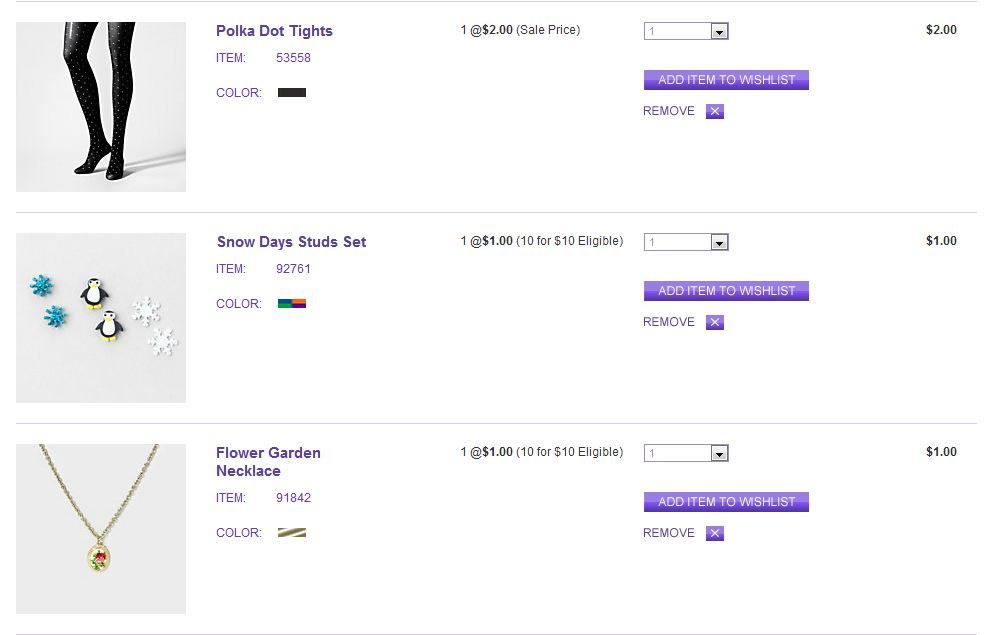The image size is (987, 635).
Task: Add Snow Days Studs Set to wishlist
Action: 726,291
